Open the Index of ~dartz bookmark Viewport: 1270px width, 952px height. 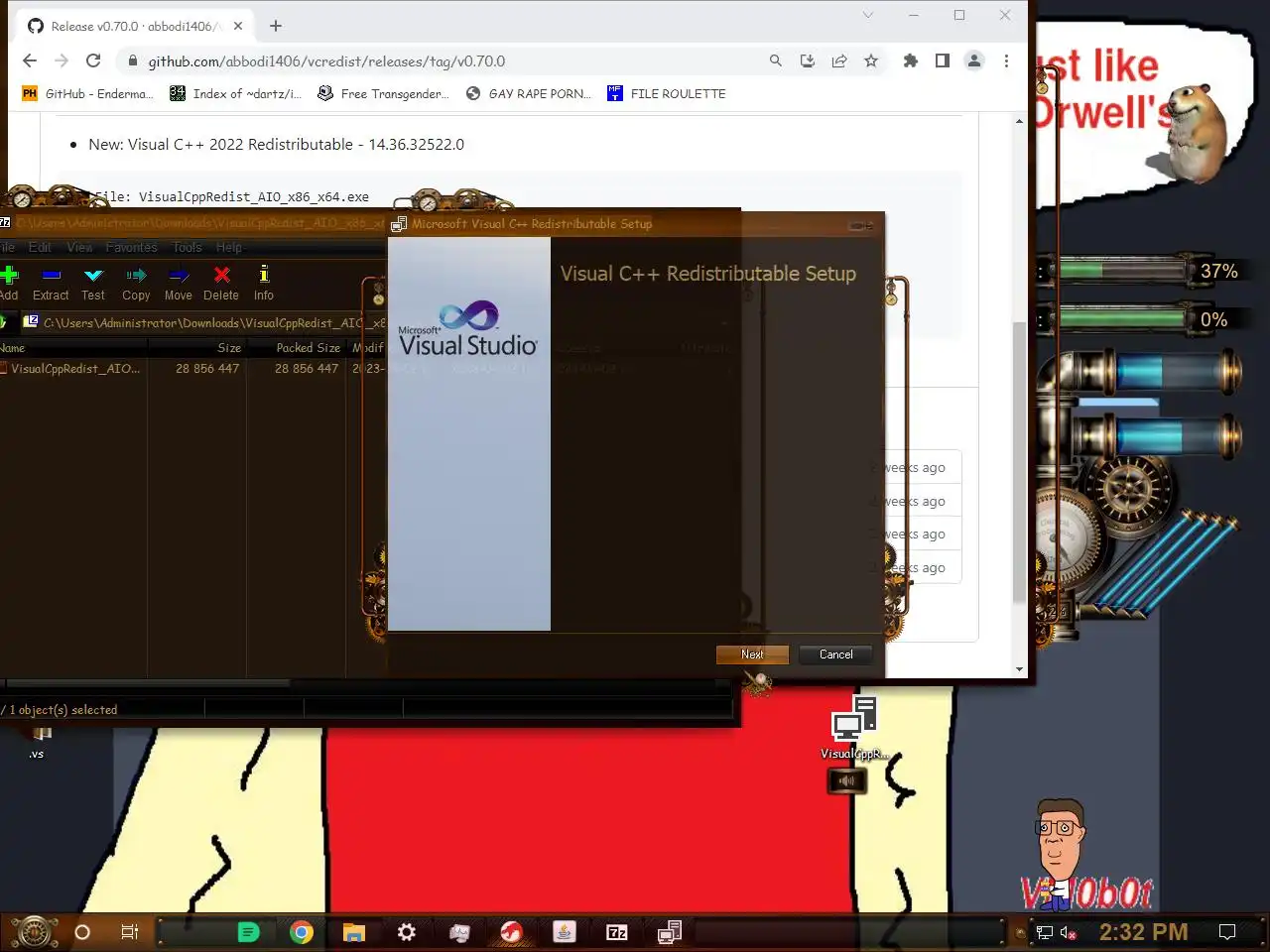click(x=235, y=93)
